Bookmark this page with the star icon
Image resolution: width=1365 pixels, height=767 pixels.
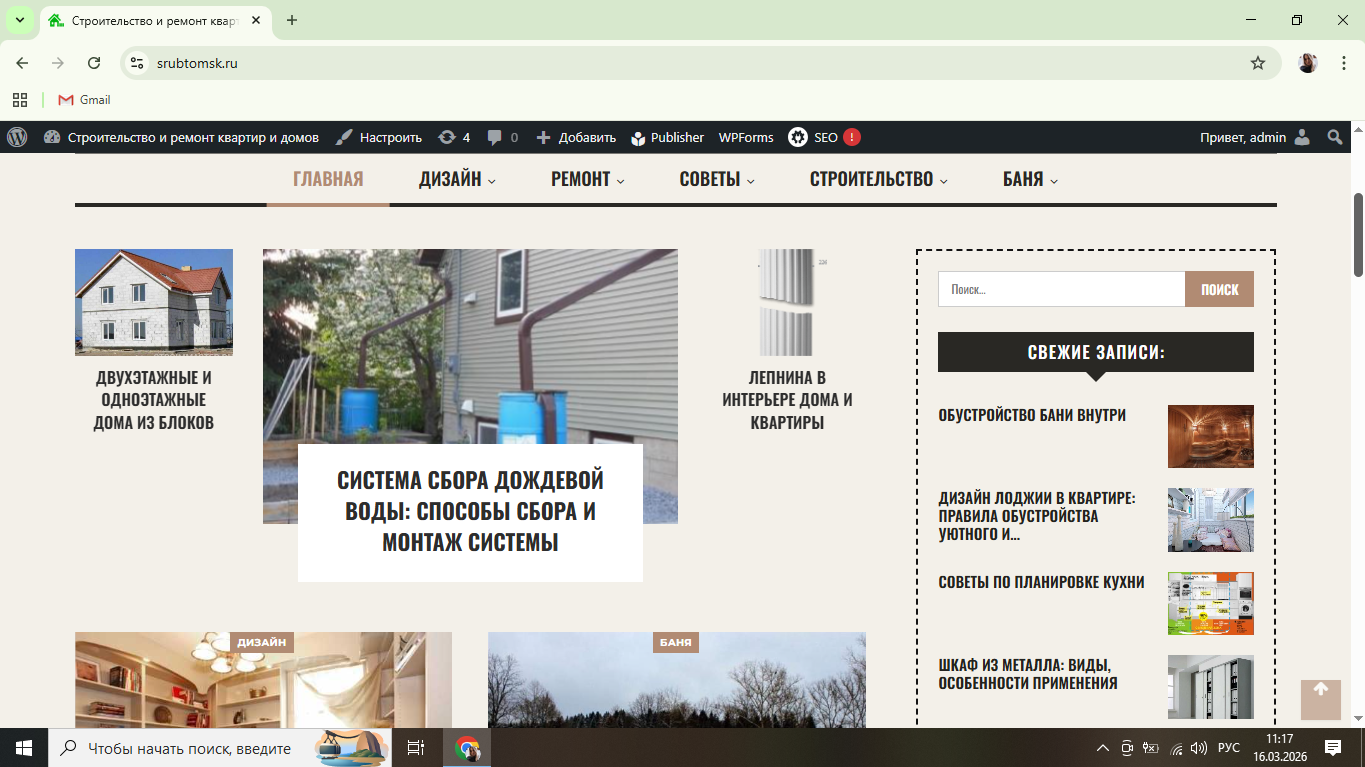pos(1258,63)
